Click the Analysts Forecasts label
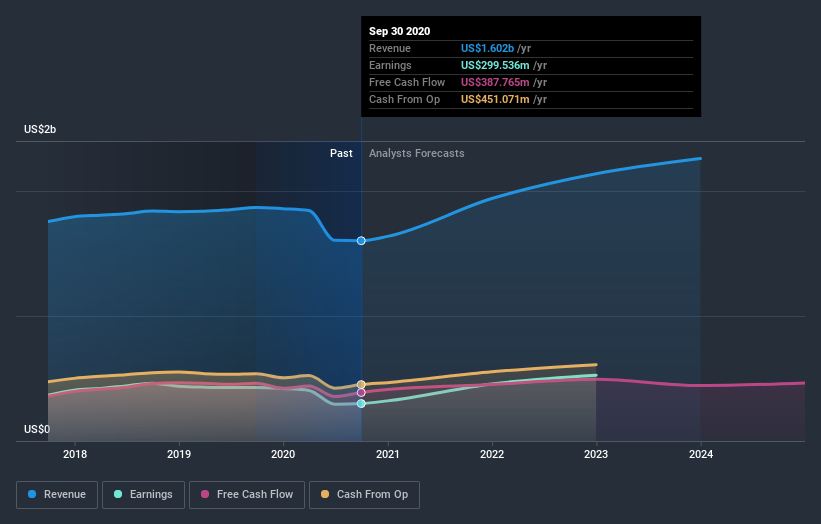This screenshot has width=821, height=524. (x=417, y=153)
